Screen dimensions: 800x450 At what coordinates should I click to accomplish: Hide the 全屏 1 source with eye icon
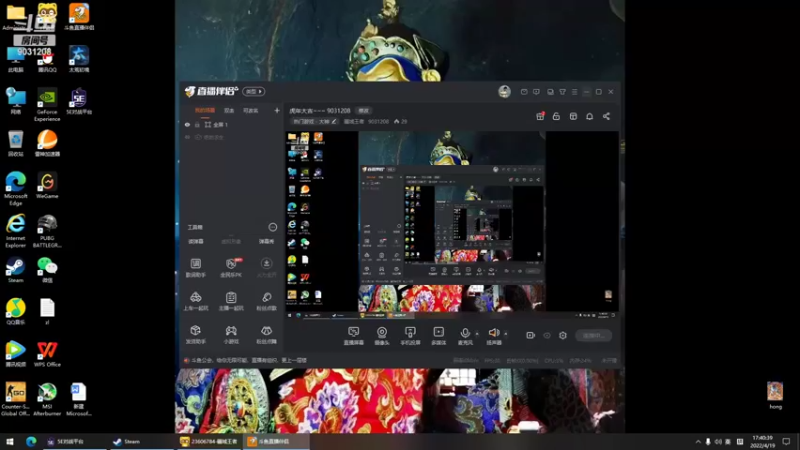coord(187,124)
